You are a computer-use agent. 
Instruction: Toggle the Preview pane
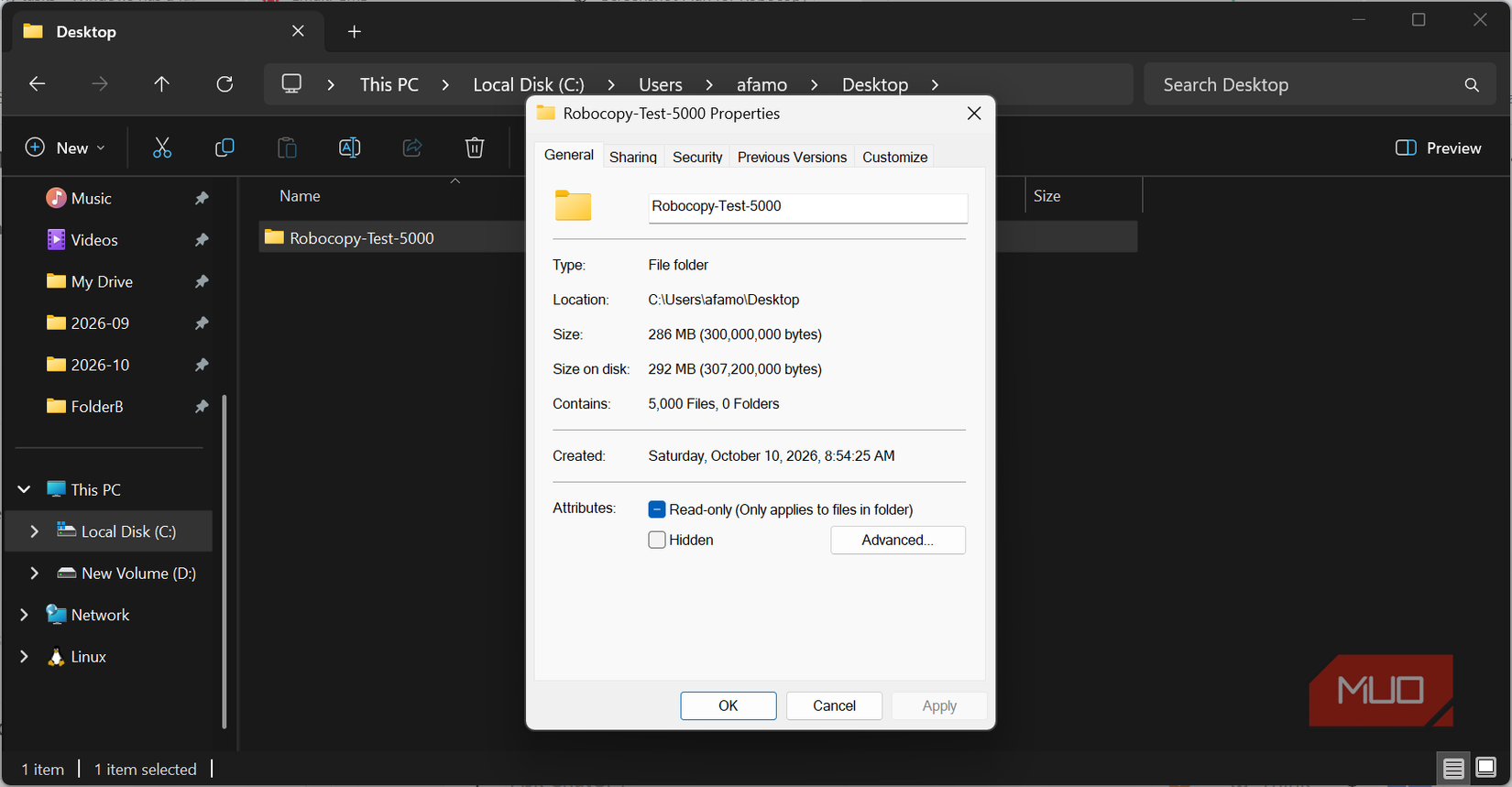(1438, 148)
